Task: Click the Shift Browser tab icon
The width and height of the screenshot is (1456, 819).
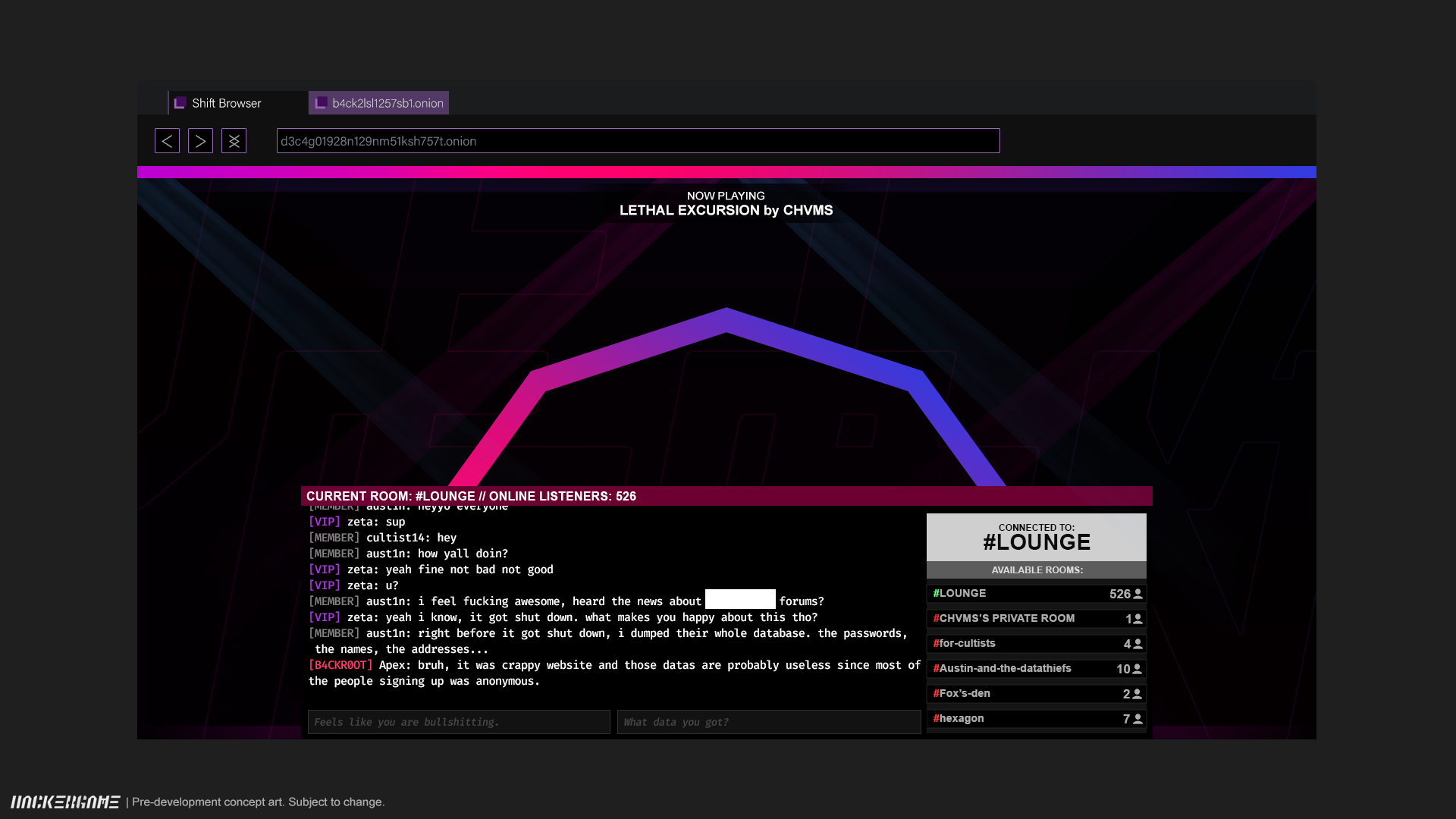Action: point(180,103)
